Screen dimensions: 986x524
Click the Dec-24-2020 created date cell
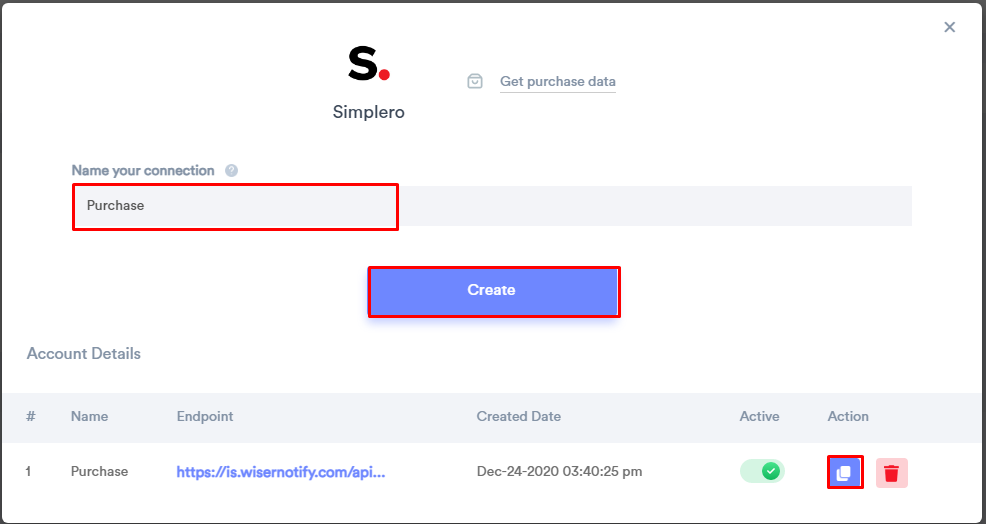point(560,472)
